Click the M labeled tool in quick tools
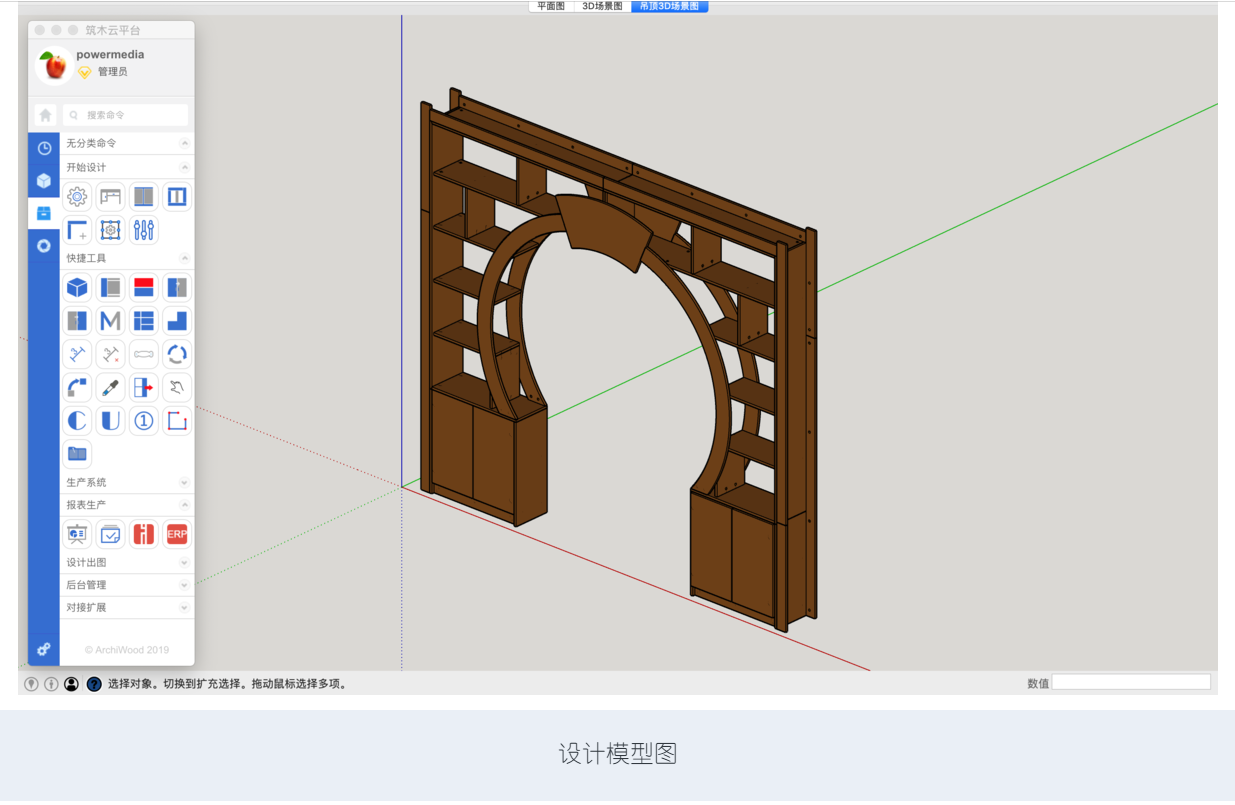This screenshot has height=805, width=1235. coord(110,321)
